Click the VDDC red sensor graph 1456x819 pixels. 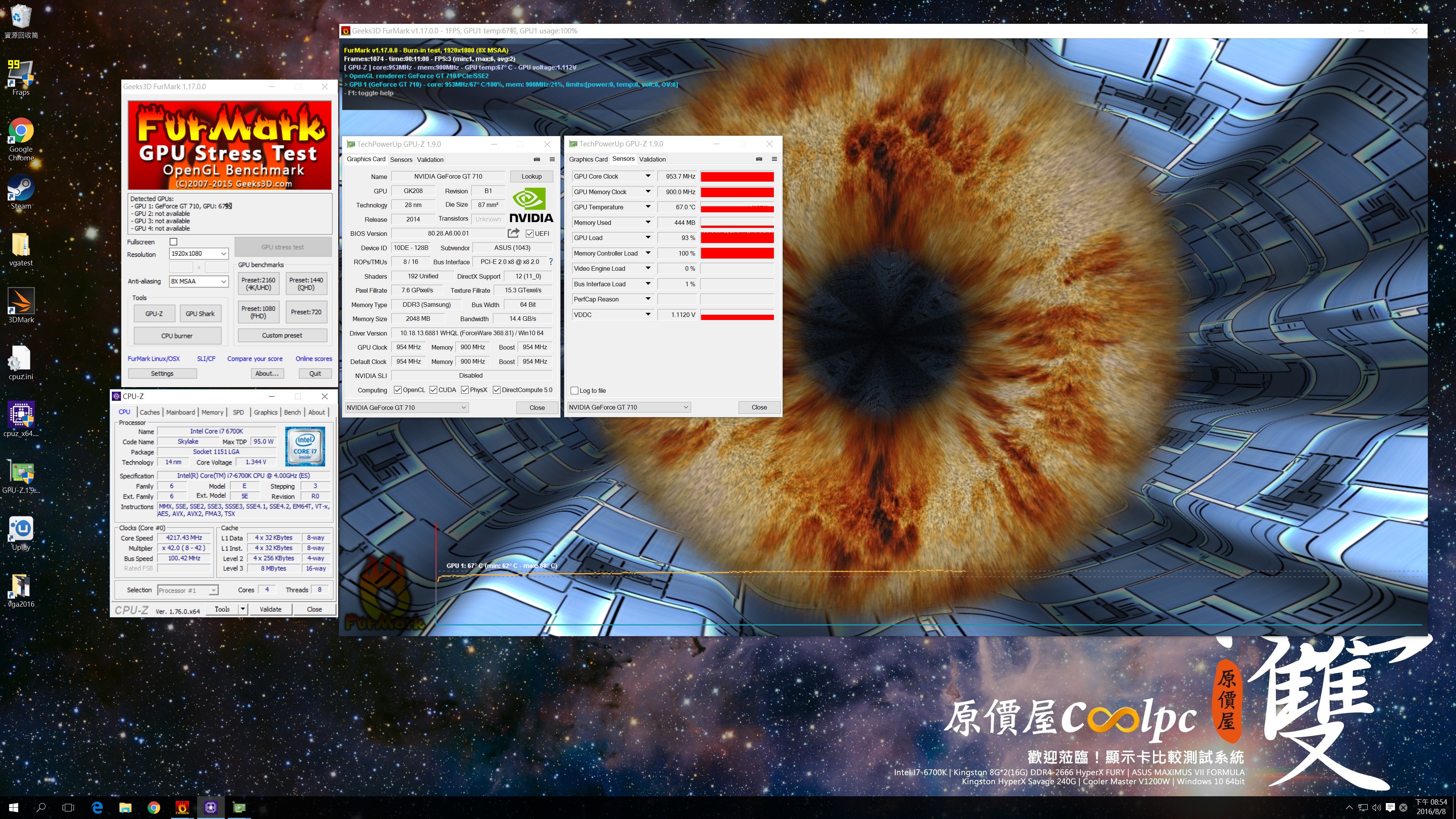click(737, 315)
